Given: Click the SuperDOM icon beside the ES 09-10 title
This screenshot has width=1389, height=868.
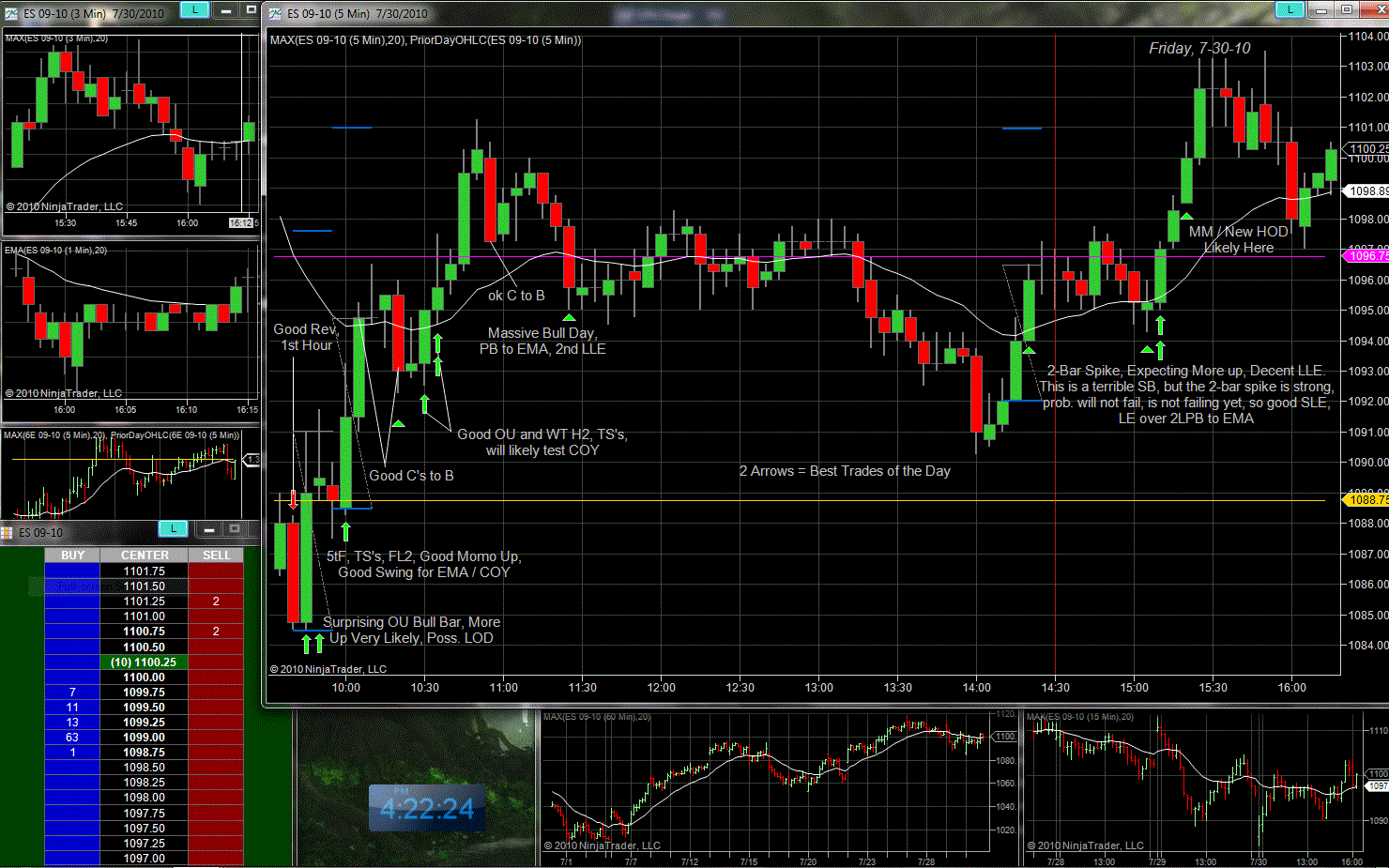Looking at the screenshot, I should click(7, 532).
